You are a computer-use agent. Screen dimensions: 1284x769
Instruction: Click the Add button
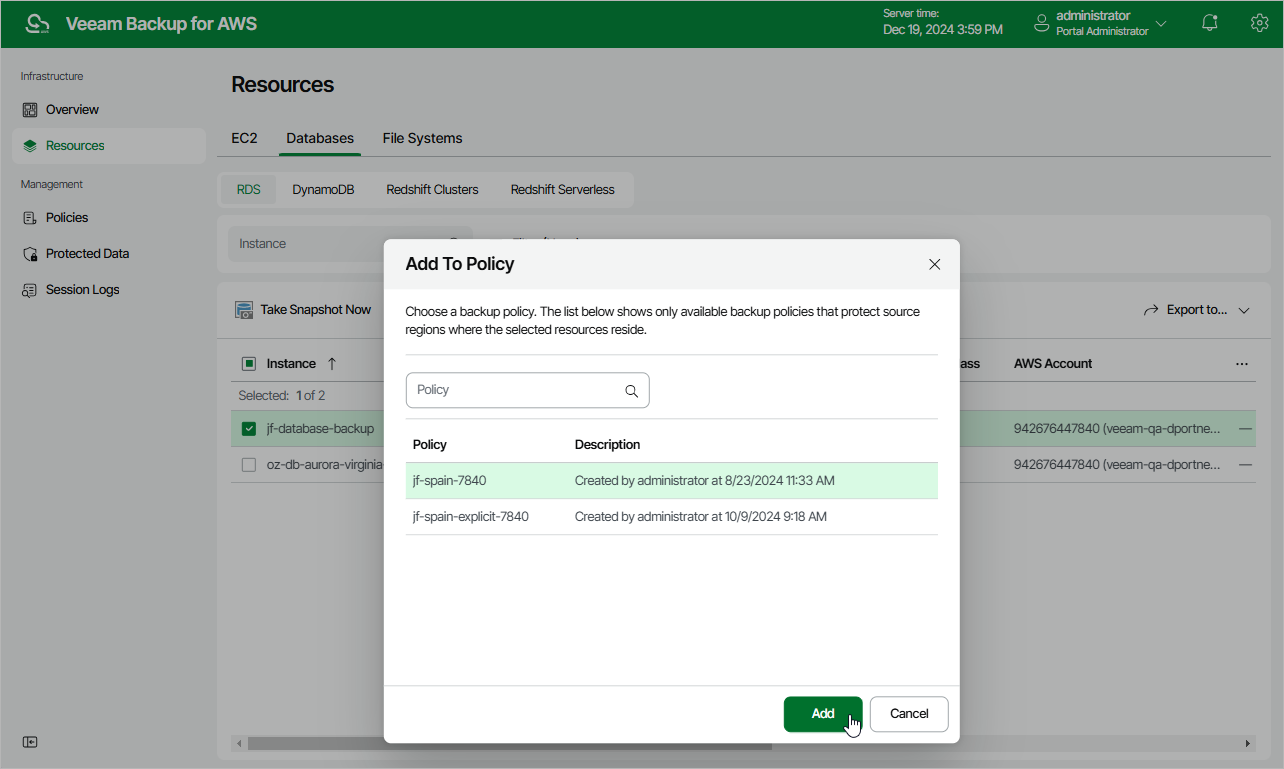point(822,714)
